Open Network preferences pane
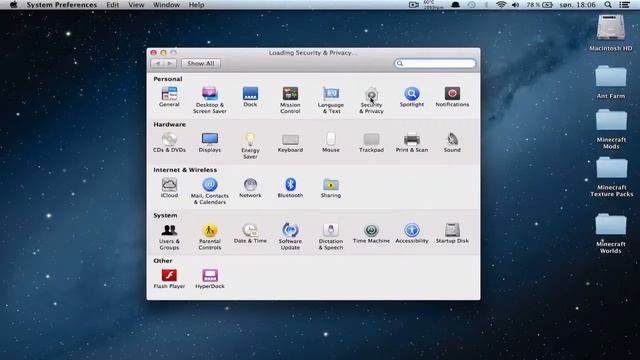The height and width of the screenshot is (360, 640). [x=250, y=188]
